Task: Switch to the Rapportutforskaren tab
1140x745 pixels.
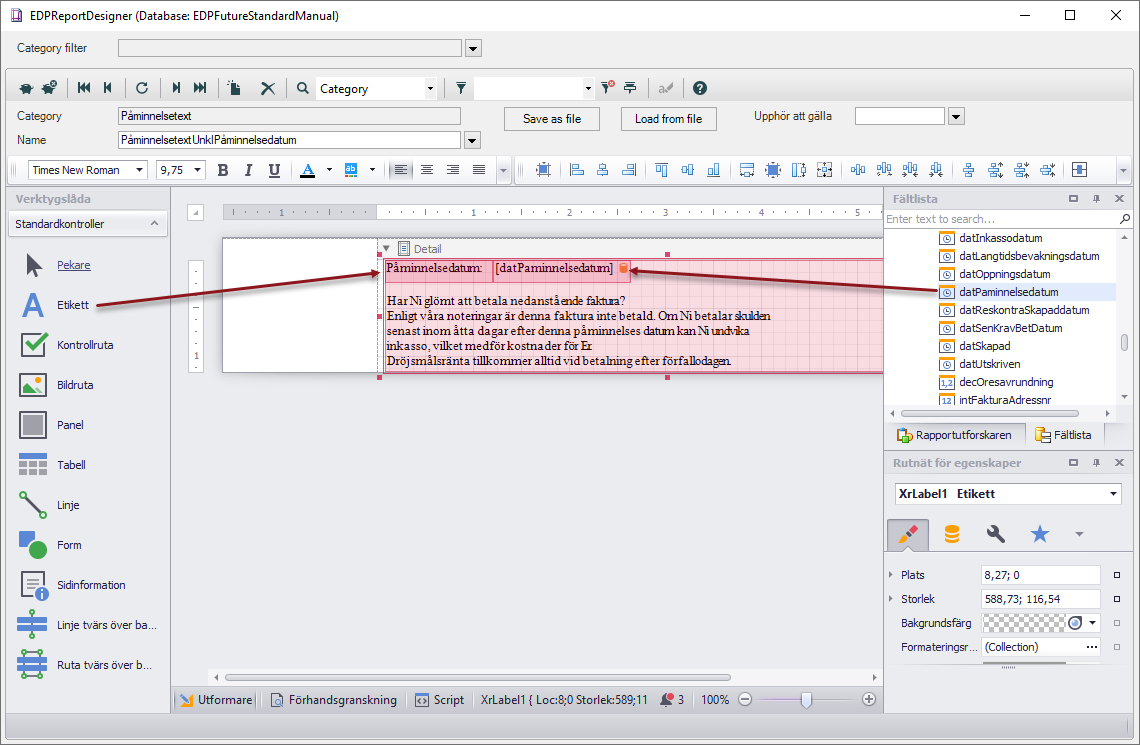Action: [x=955, y=435]
